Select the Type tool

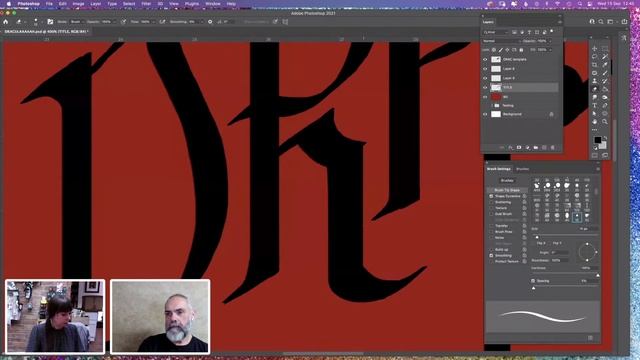pyautogui.click(x=595, y=105)
